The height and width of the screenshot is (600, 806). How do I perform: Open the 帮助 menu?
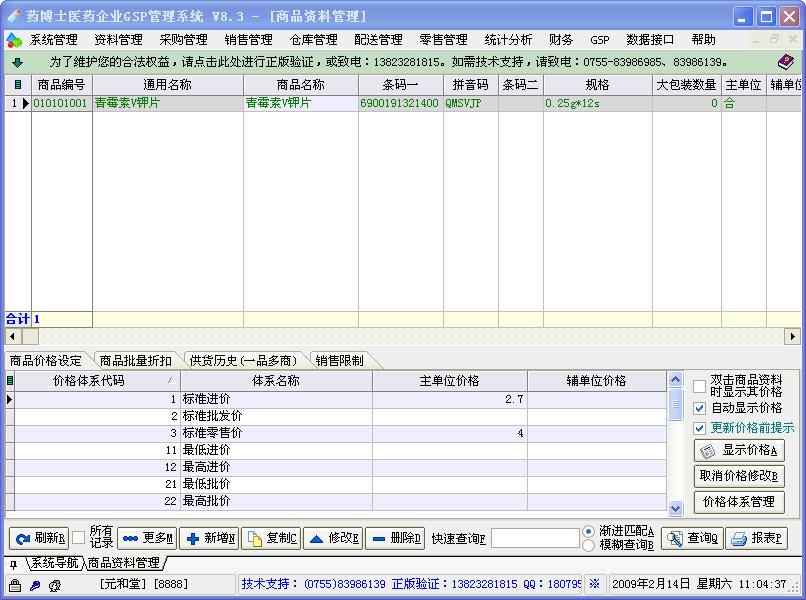(x=704, y=40)
